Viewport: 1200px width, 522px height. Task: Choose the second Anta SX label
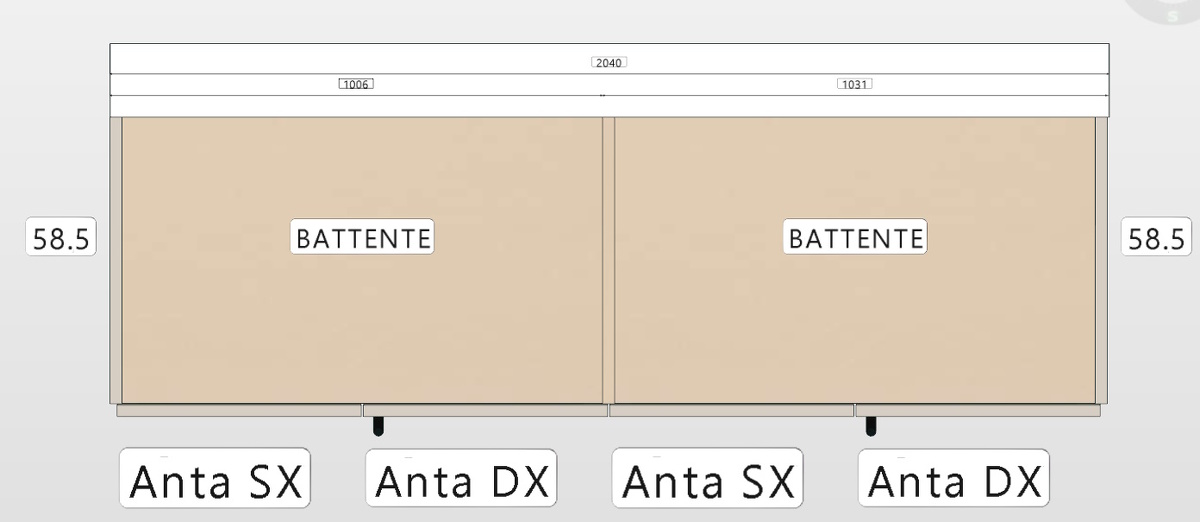(x=707, y=482)
